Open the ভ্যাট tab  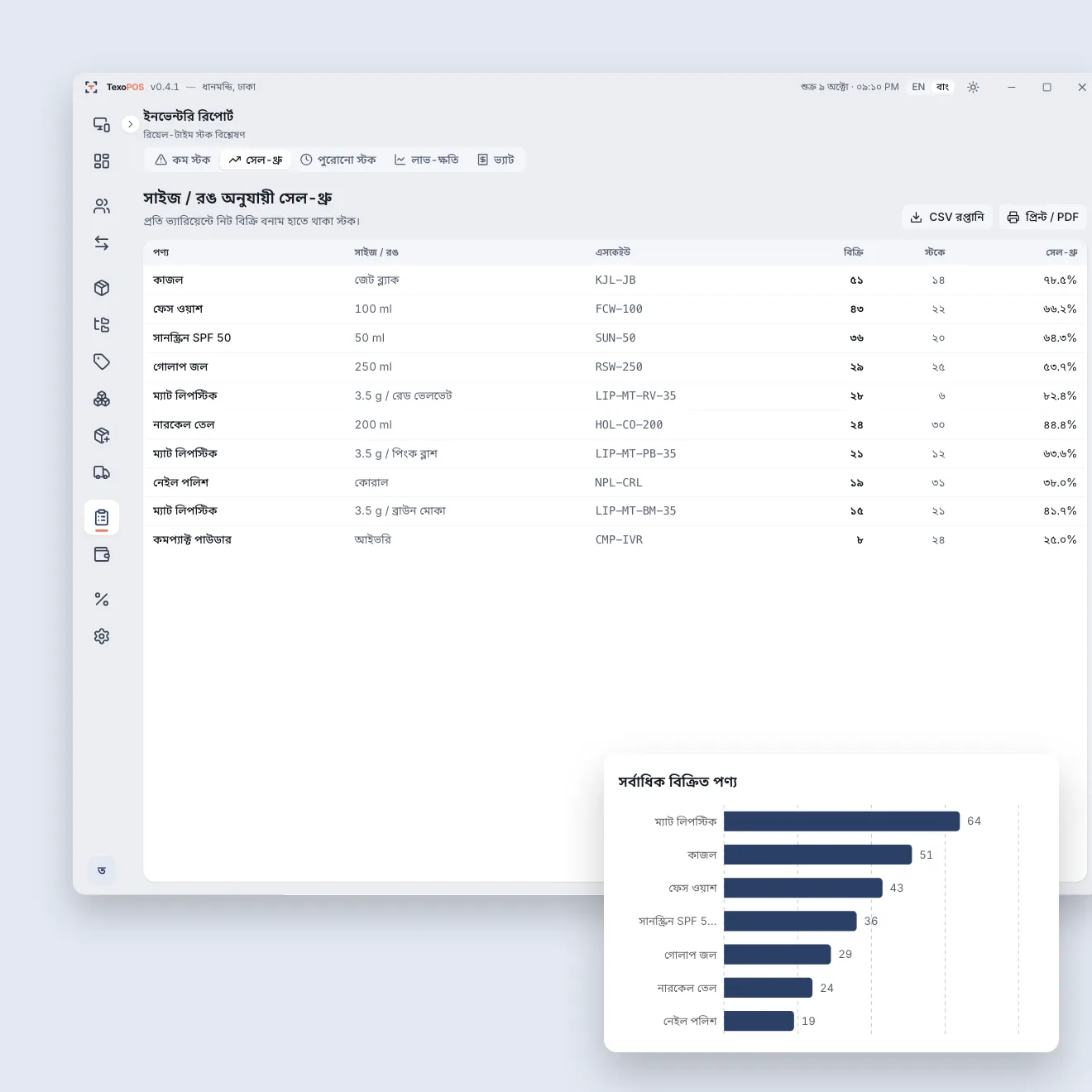point(496,160)
